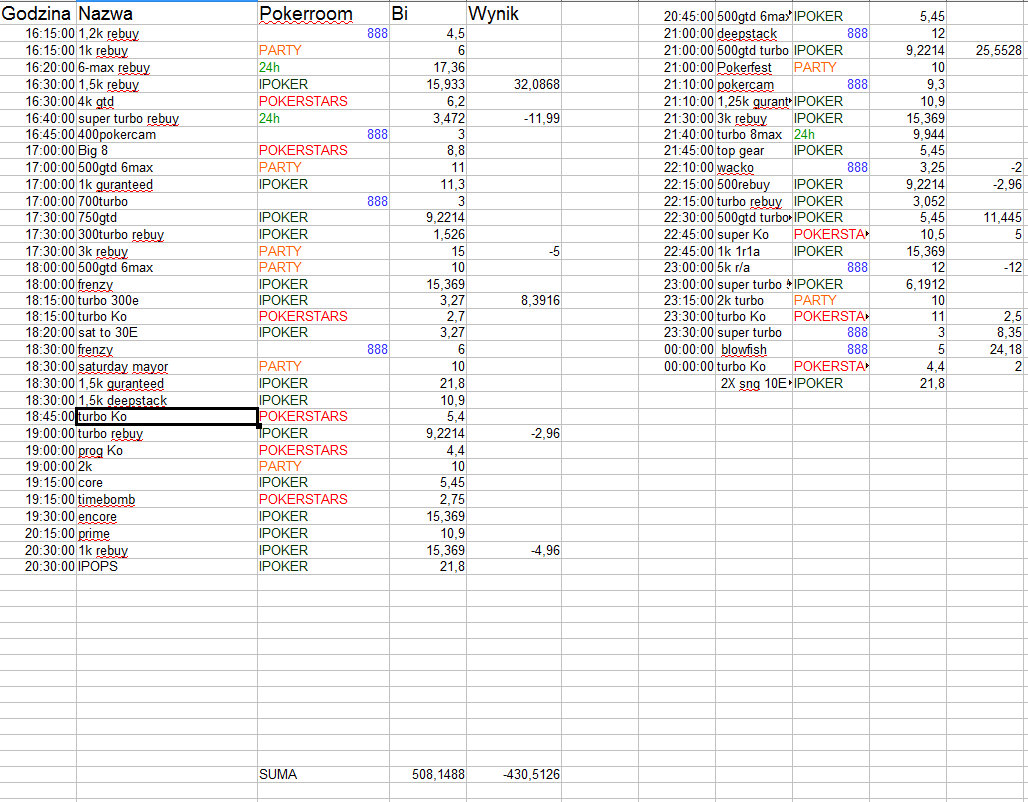Select the Pokerroom header cell

click(323, 14)
